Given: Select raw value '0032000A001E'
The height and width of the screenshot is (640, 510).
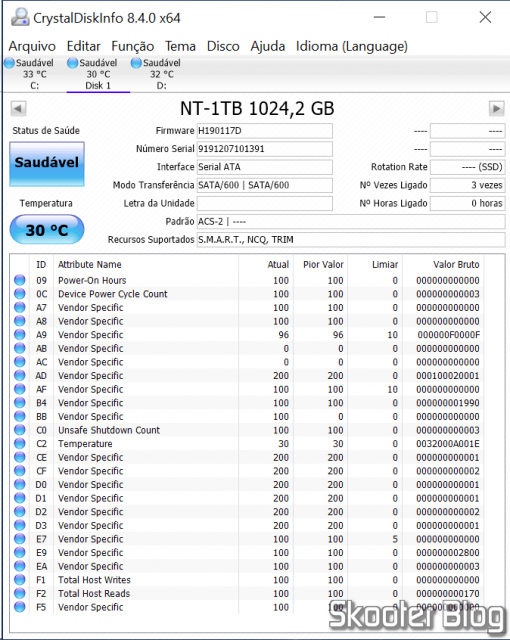Looking at the screenshot, I should click(x=448, y=444).
